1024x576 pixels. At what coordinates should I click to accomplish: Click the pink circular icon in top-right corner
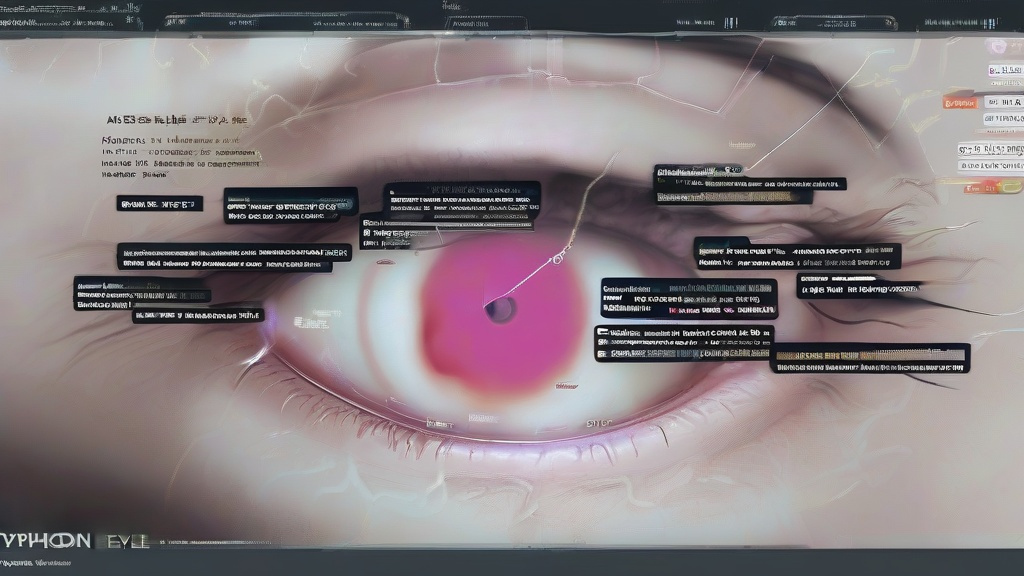coord(997,46)
